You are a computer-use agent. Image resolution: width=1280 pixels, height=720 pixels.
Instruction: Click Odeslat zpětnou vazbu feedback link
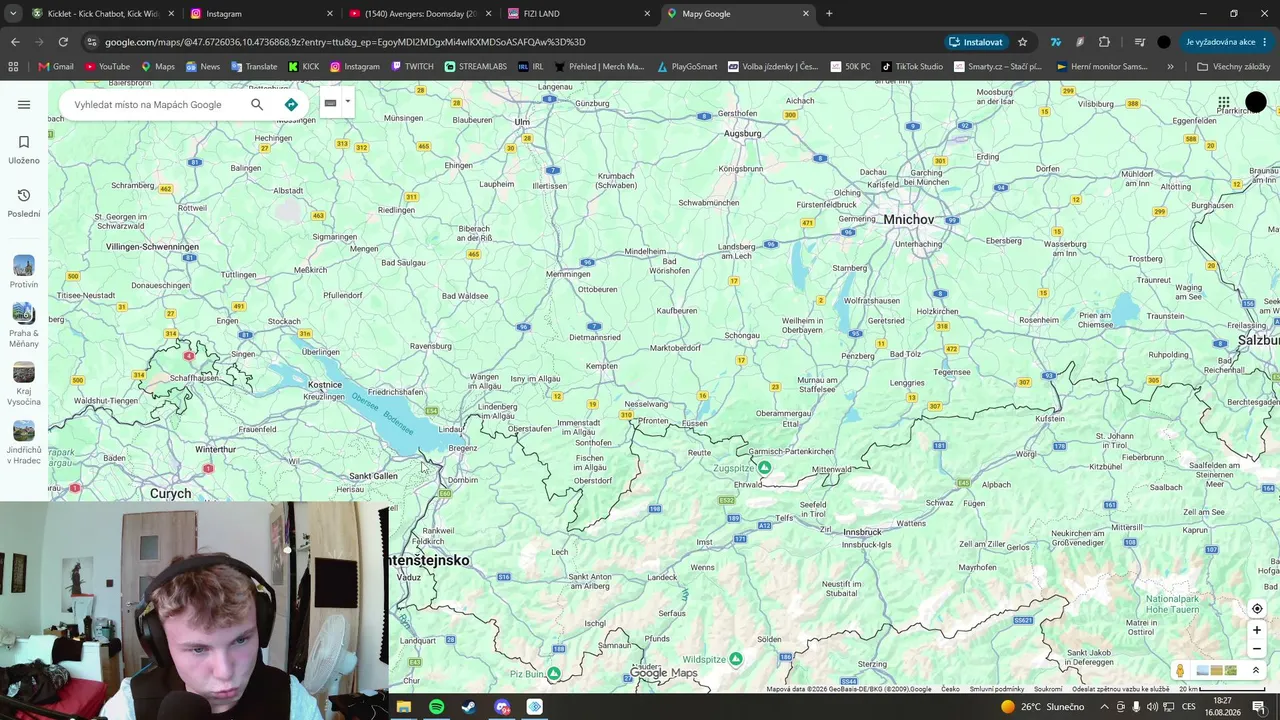[x=1120, y=689]
